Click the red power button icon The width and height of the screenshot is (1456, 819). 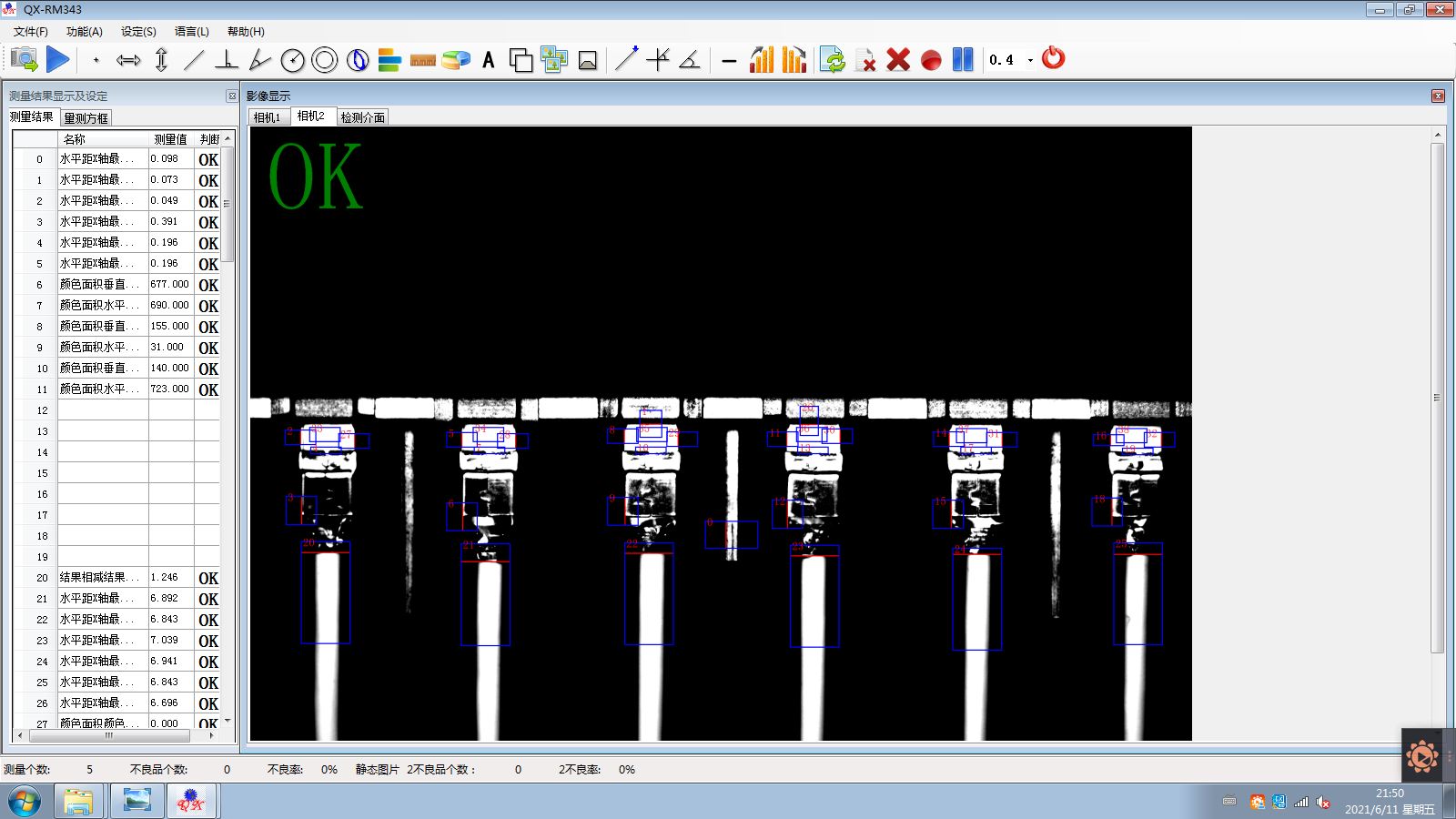coord(1053,58)
